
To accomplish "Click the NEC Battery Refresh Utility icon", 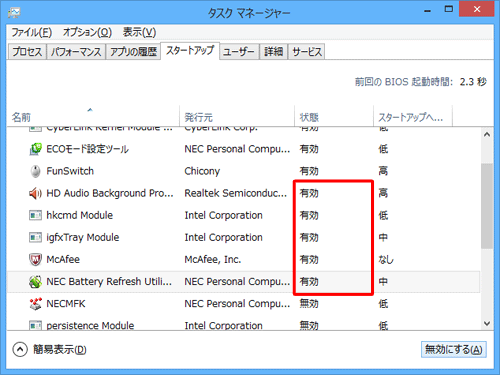I will tap(35, 282).
